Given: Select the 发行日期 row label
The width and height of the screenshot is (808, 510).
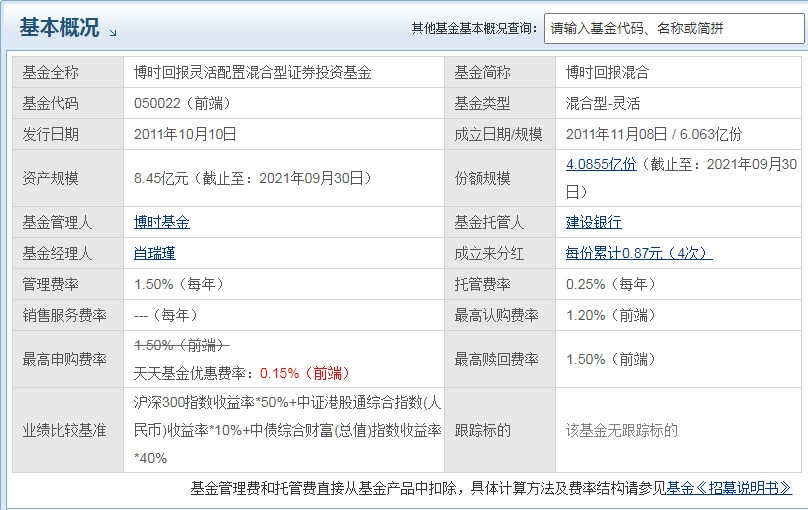Looking at the screenshot, I should coord(50,134).
